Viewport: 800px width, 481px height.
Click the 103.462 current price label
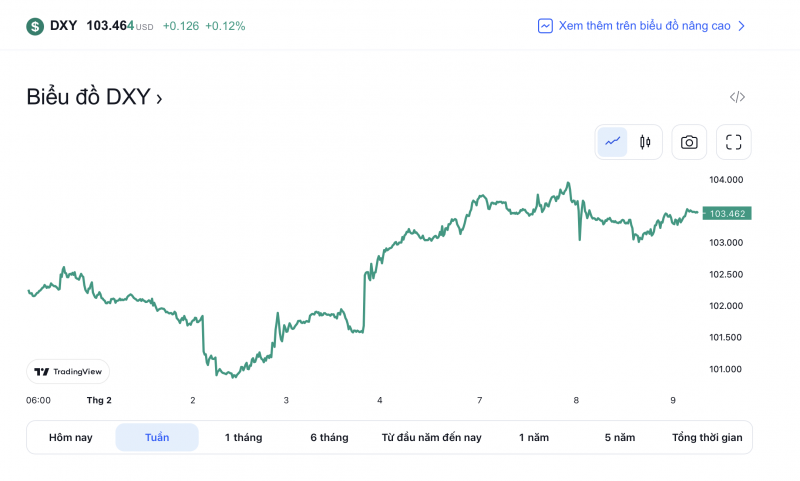point(726,213)
